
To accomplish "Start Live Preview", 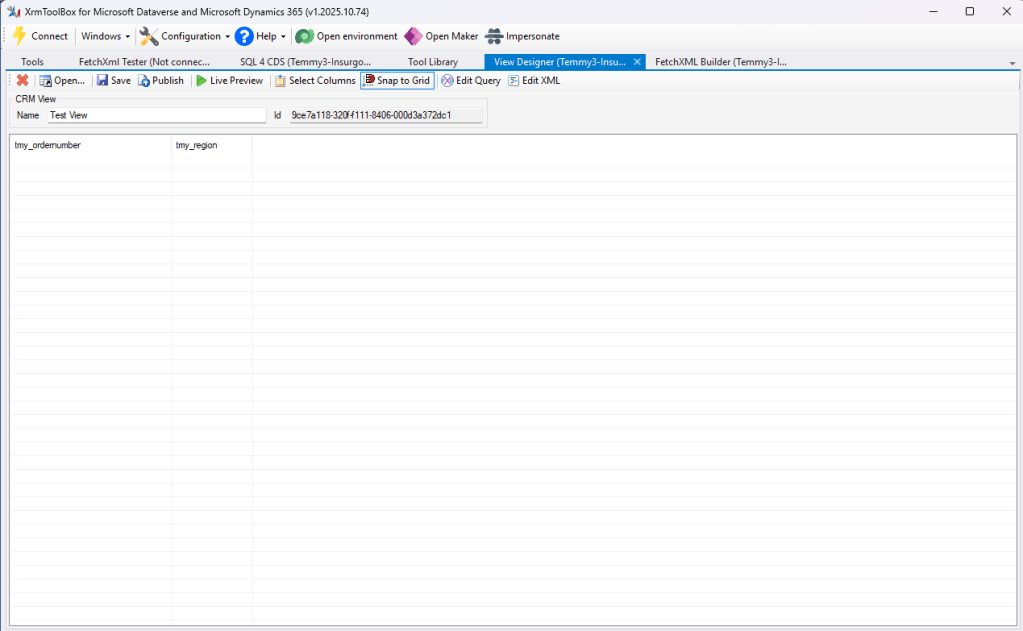I will tap(230, 80).
